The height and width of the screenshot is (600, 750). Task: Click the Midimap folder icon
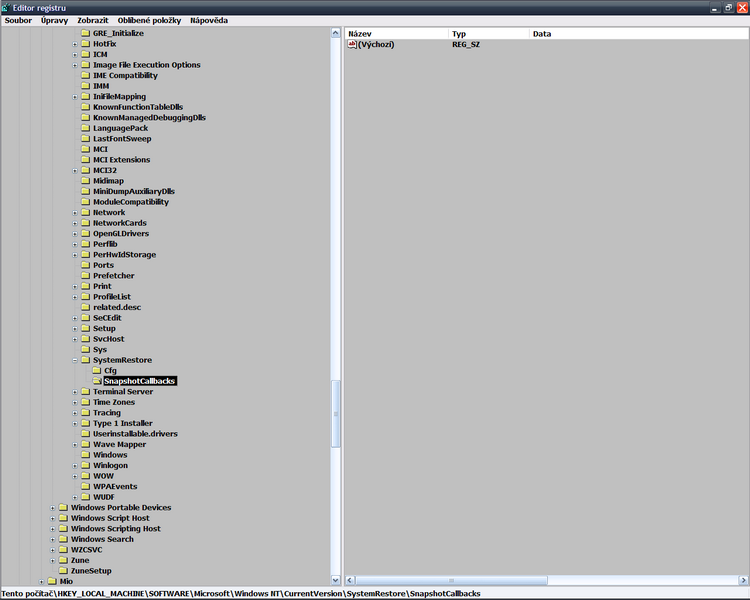[x=86, y=180]
